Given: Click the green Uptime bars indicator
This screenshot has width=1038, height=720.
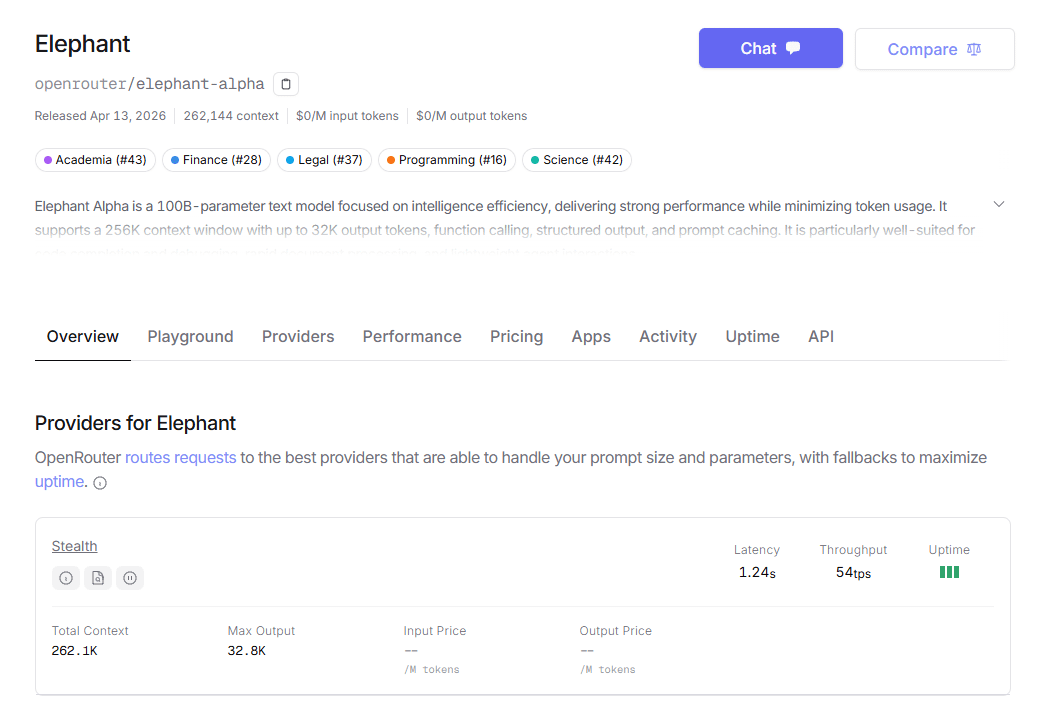Looking at the screenshot, I should (x=949, y=572).
